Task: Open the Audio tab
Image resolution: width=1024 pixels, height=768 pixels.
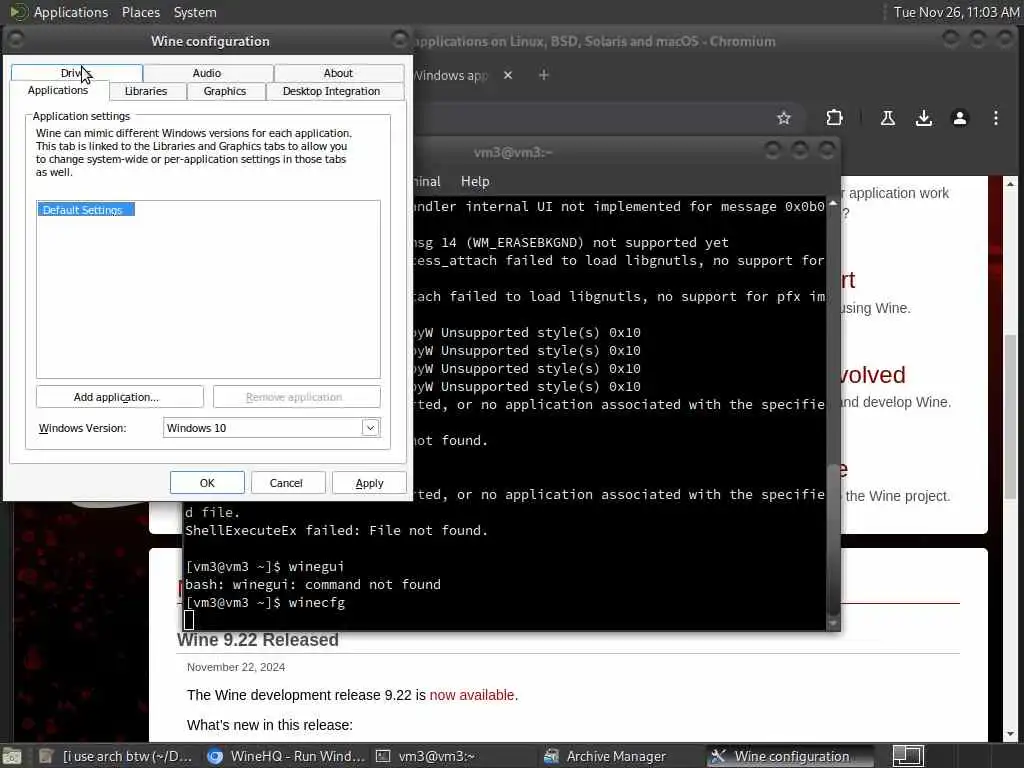Action: pos(207,73)
